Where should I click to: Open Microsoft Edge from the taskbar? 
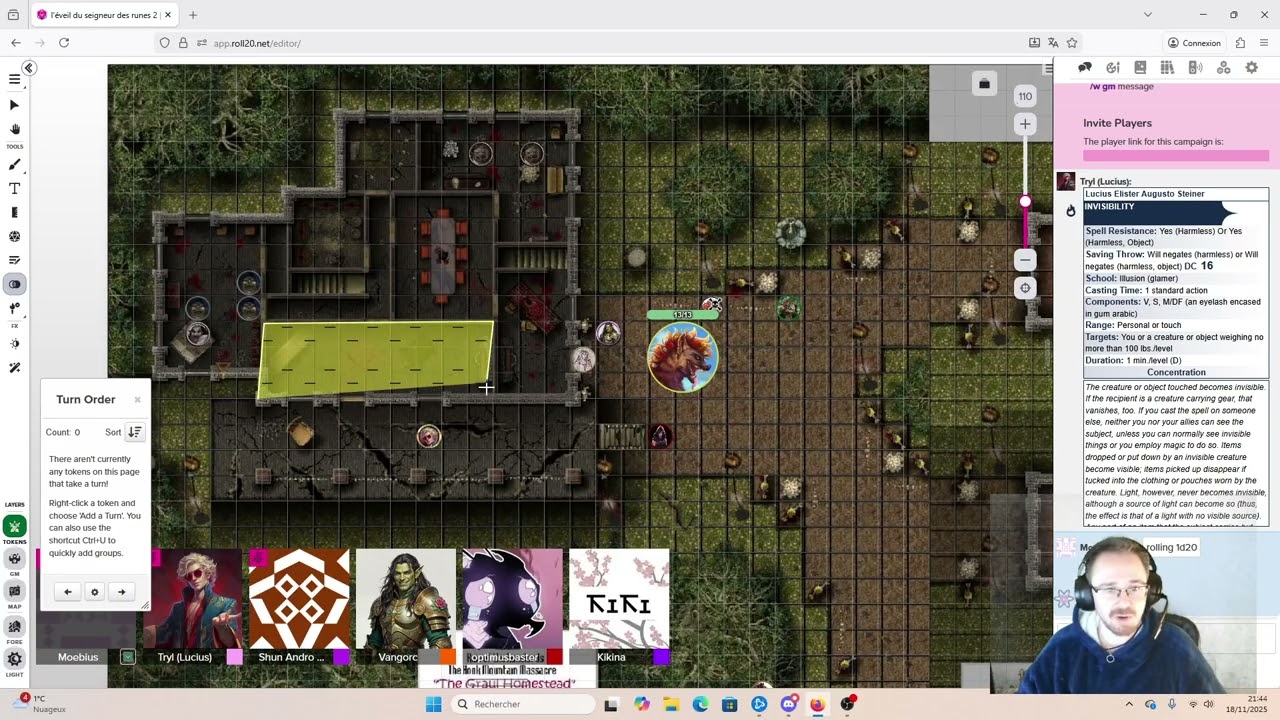tap(700, 704)
